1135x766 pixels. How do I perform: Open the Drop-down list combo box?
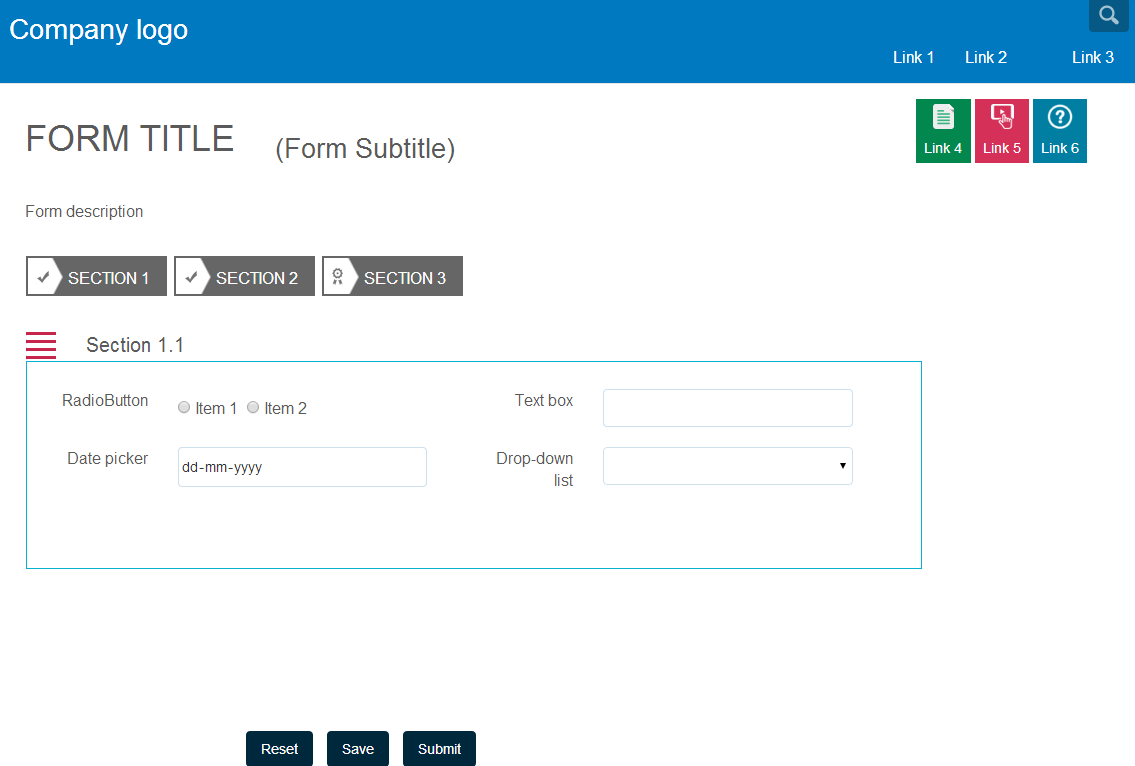coord(727,466)
